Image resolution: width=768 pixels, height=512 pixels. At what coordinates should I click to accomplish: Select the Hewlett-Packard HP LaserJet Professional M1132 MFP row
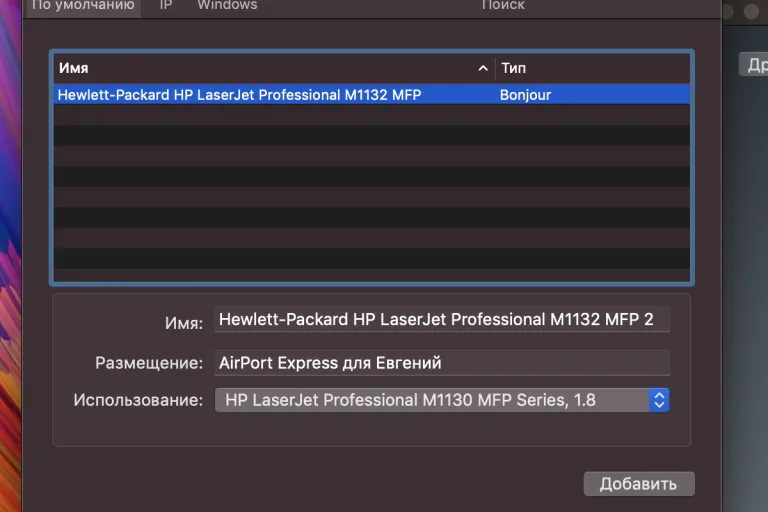pyautogui.click(x=372, y=95)
